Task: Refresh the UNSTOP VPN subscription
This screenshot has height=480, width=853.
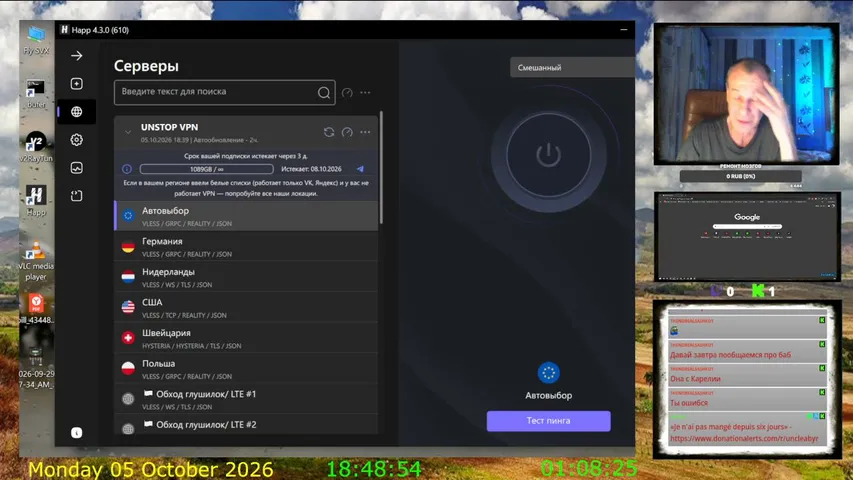Action: point(329,132)
